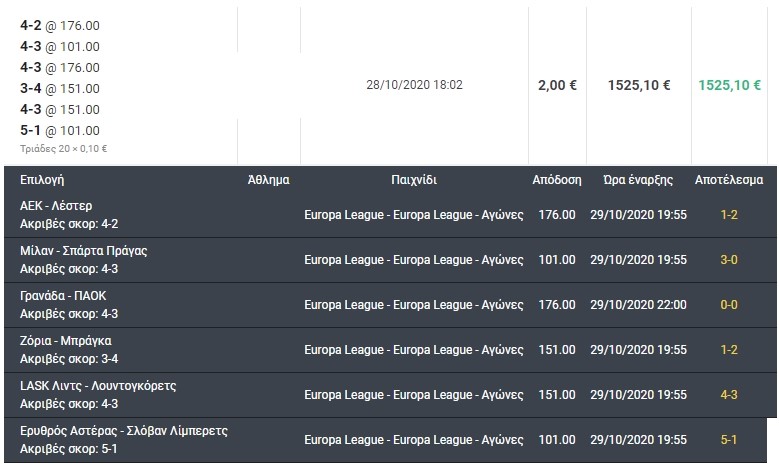This screenshot has height=466, width=779.
Task: Click the 2,00 € stake amount
Action: pos(557,85)
